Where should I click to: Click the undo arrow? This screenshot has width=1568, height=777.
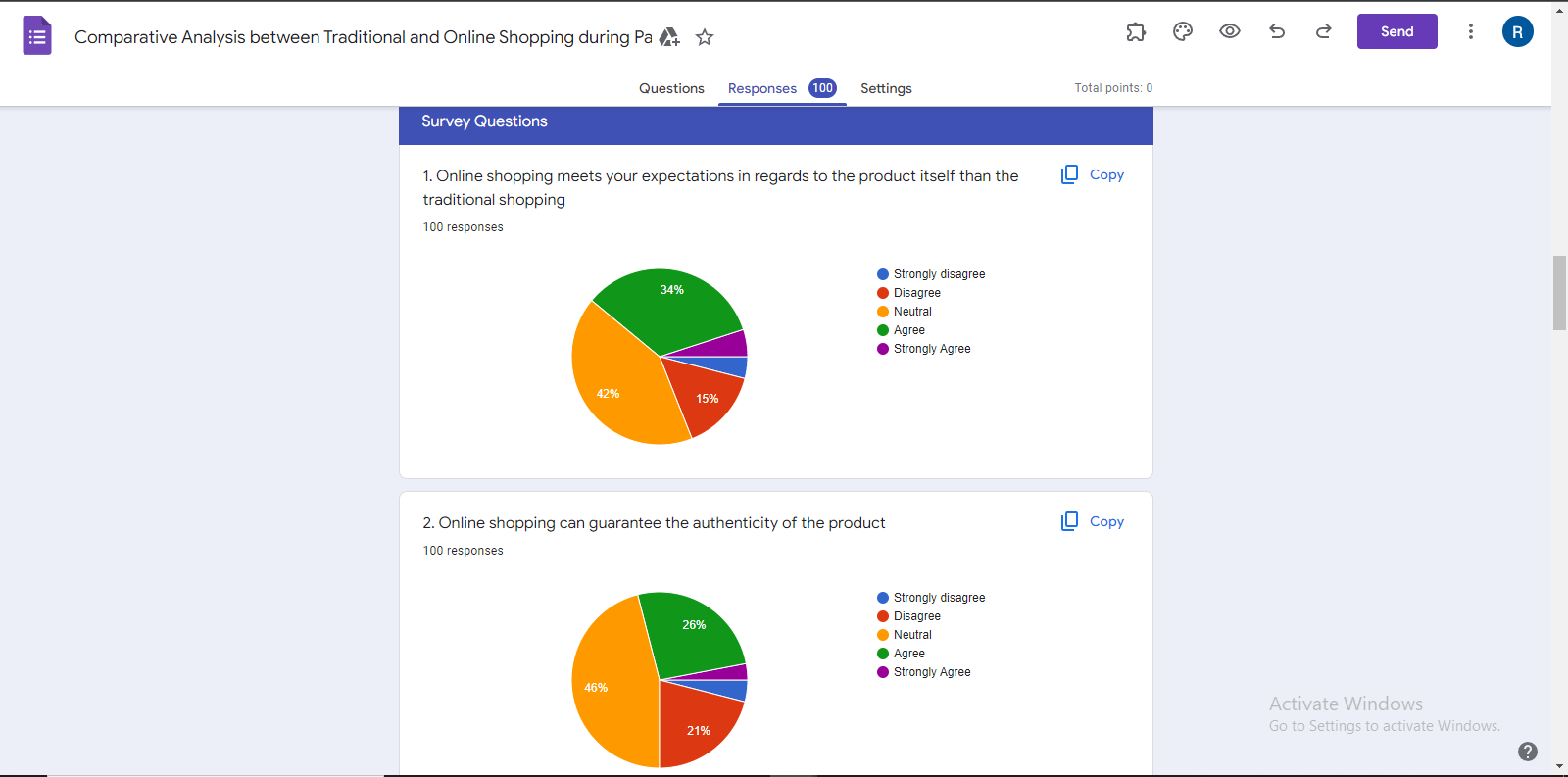pos(1277,31)
